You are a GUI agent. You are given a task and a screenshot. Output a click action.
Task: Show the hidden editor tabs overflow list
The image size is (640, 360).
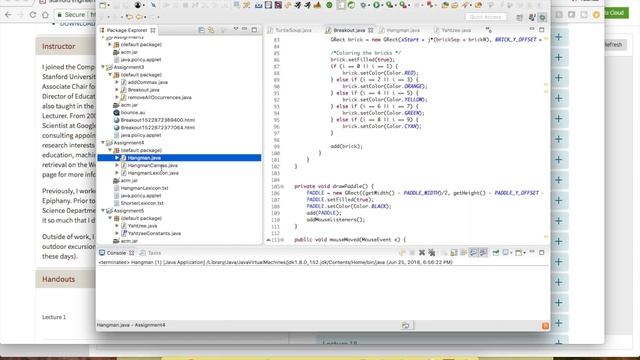489,30
